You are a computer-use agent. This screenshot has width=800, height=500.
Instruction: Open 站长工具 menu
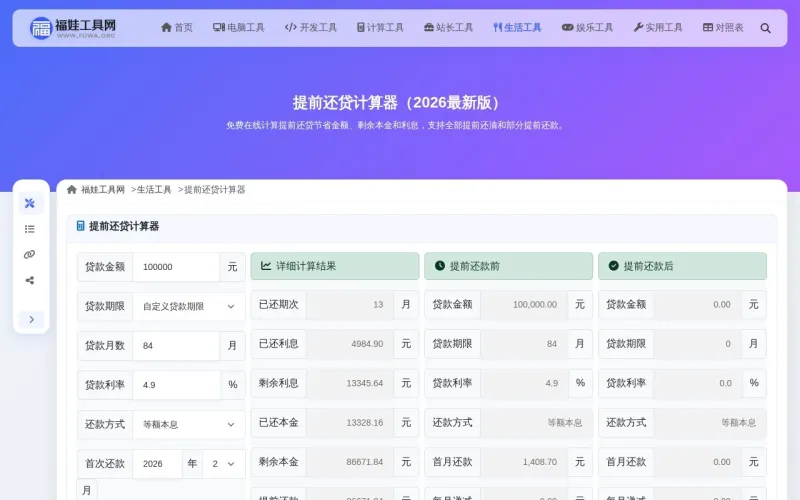tap(448, 28)
